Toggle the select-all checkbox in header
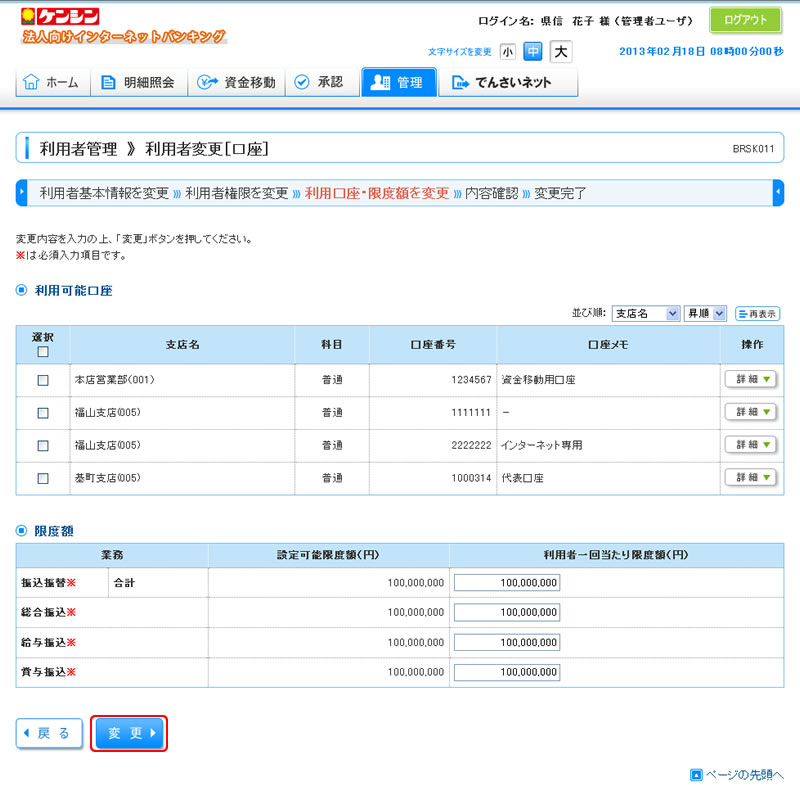Image resolution: width=800 pixels, height=801 pixels. (42, 352)
